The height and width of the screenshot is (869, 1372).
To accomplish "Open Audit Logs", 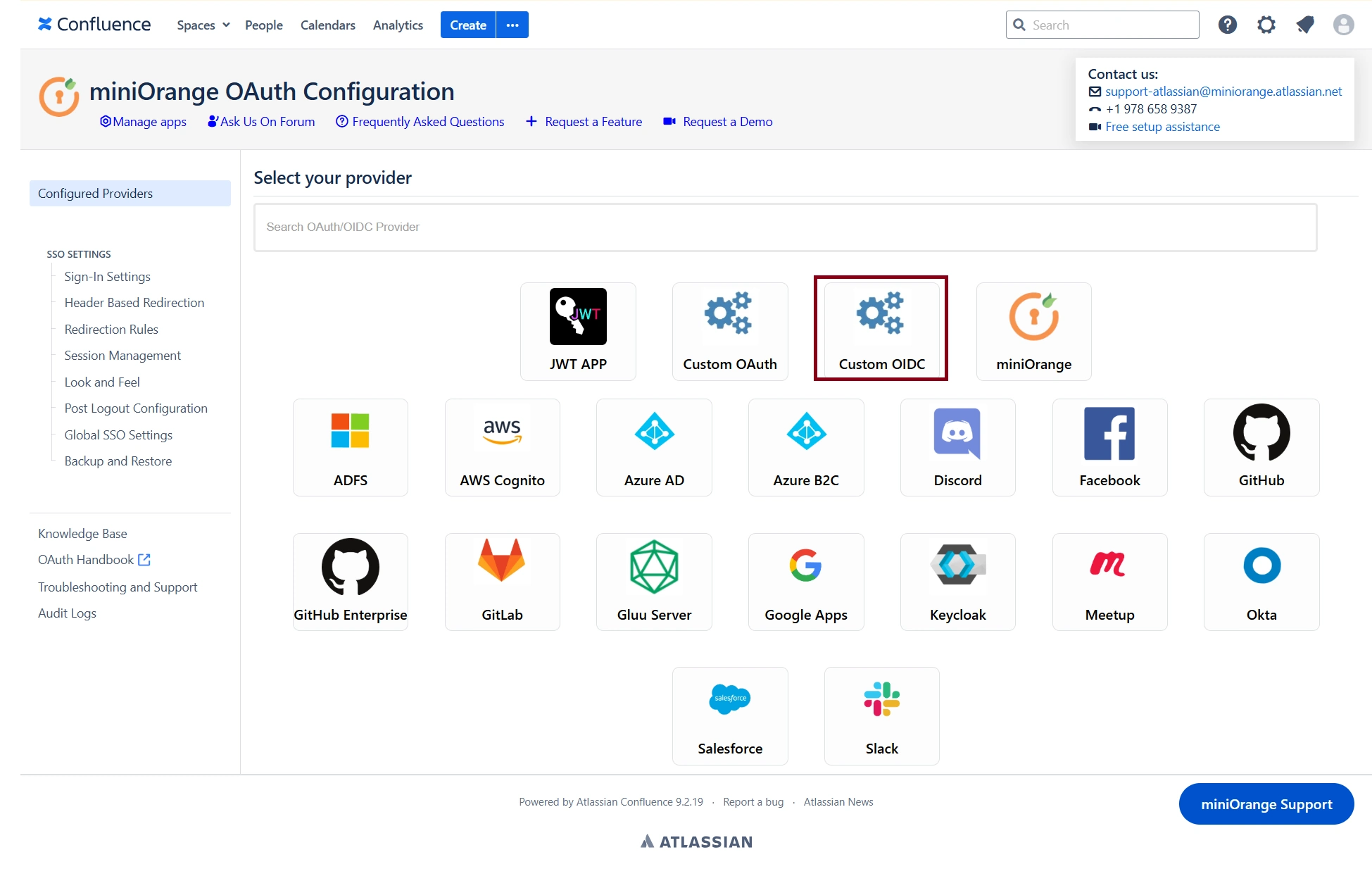I will pos(67,613).
